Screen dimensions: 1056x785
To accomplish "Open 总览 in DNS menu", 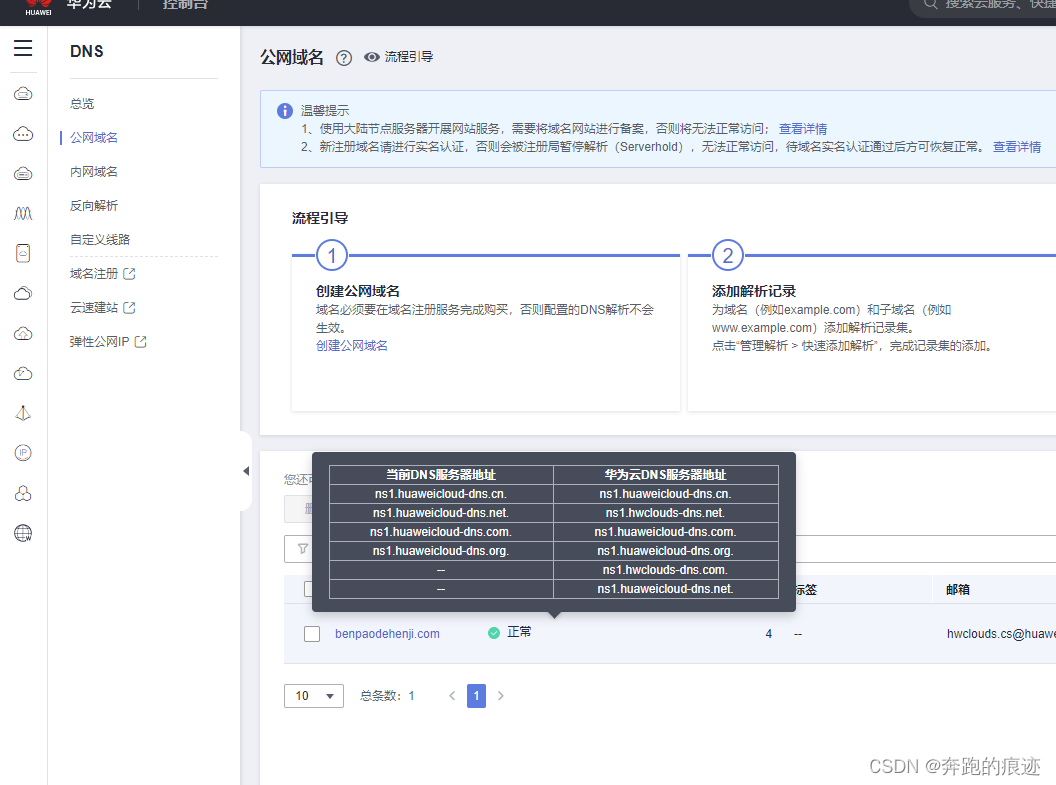I will [82, 104].
